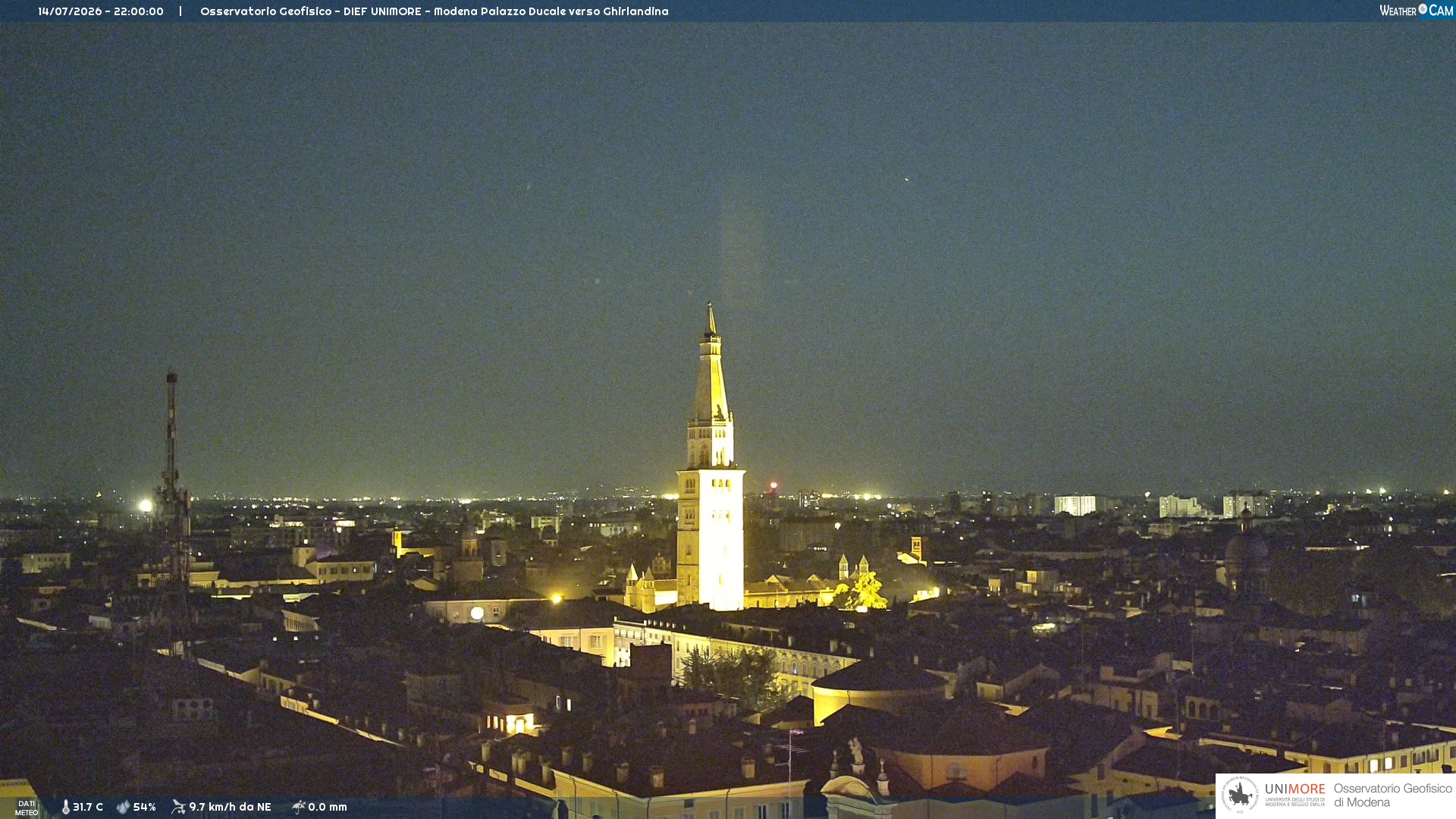
Task: Click the rain umbrella icon
Action: 299,807
